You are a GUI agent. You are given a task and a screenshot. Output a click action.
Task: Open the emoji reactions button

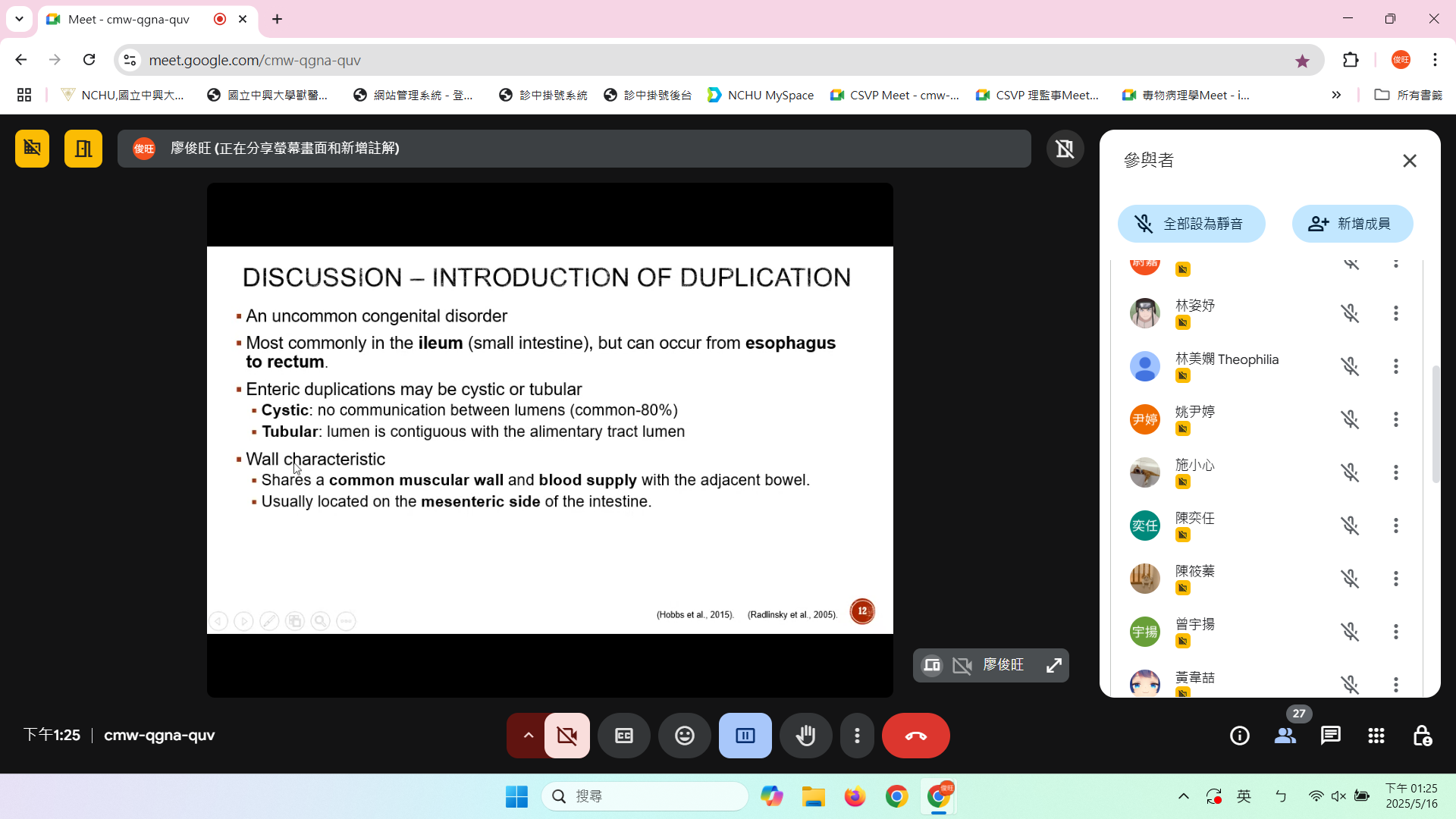point(684,736)
